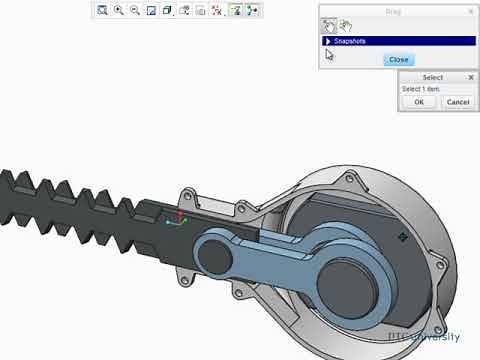This screenshot has width=480, height=360.
Task: Repaint the graphics window
Action: coord(151,10)
